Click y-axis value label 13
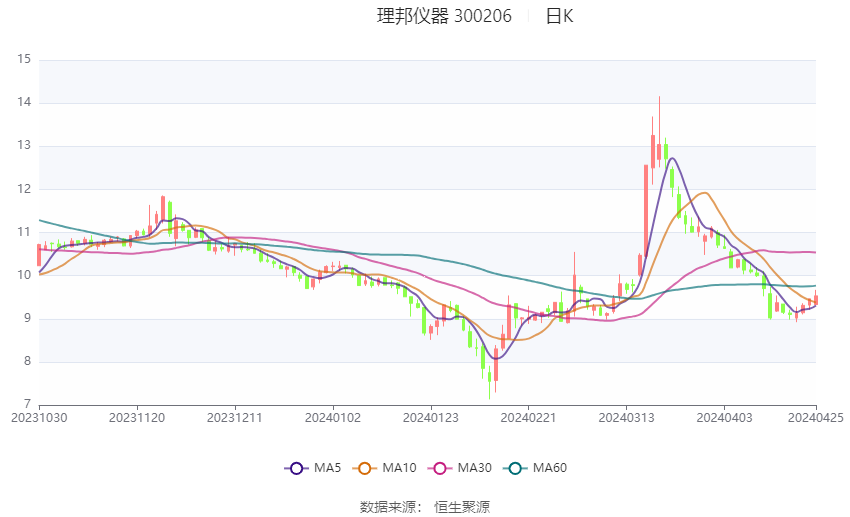The width and height of the screenshot is (850, 517). (x=24, y=145)
